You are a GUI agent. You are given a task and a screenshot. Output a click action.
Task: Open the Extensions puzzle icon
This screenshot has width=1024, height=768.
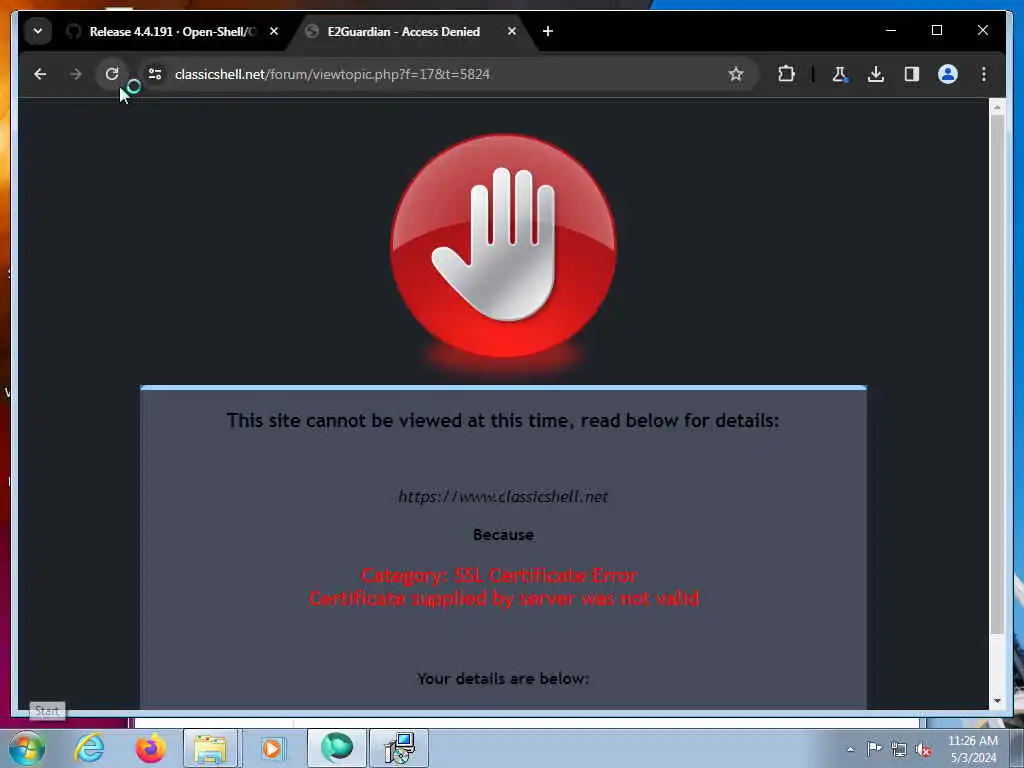(786, 74)
